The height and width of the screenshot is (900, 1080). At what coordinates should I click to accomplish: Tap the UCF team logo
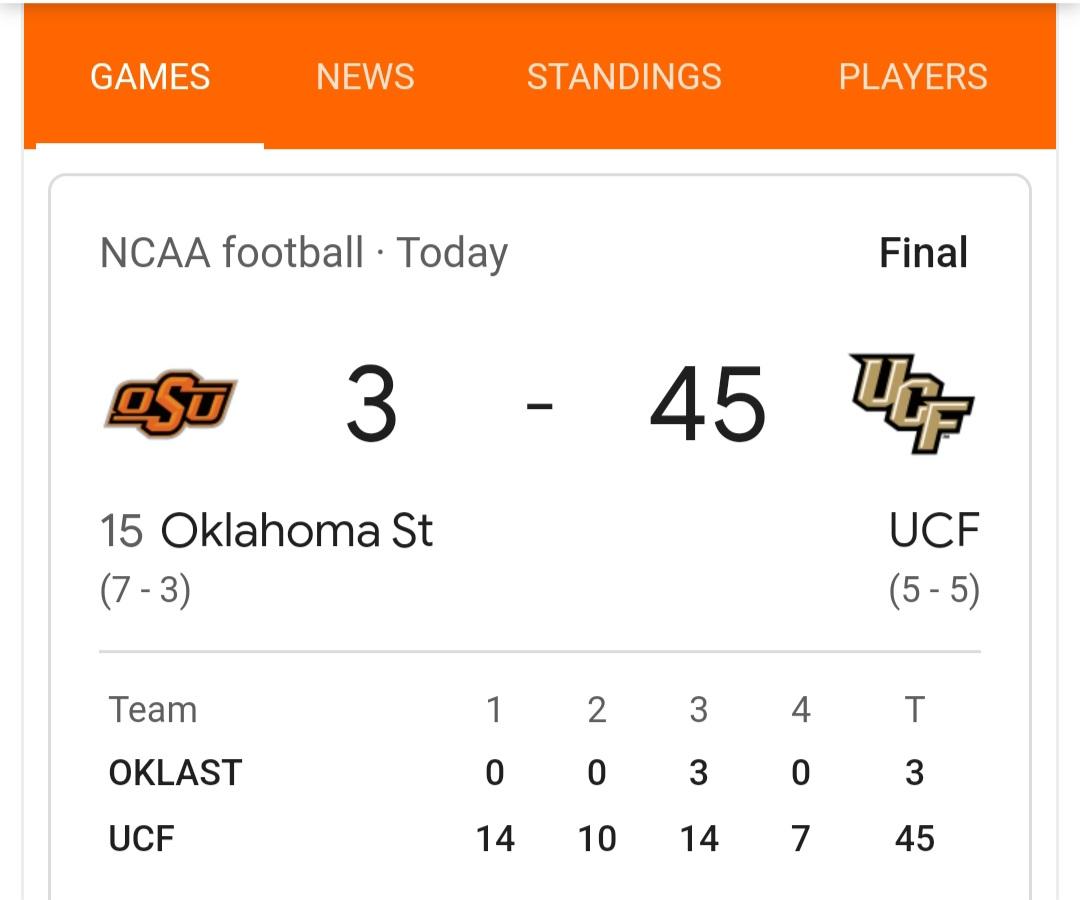coord(911,403)
